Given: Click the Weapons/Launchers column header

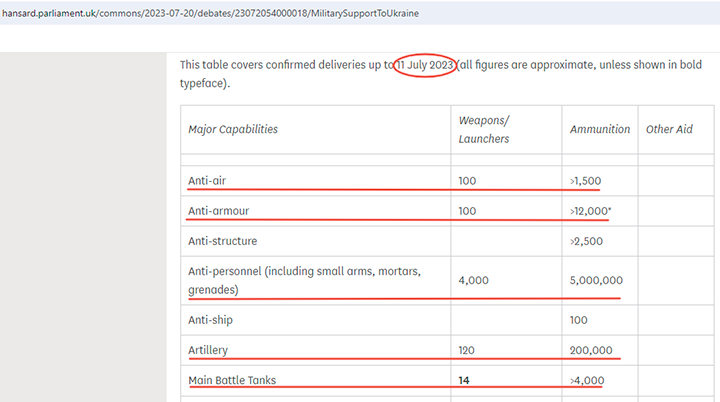Looking at the screenshot, I should tap(484, 129).
